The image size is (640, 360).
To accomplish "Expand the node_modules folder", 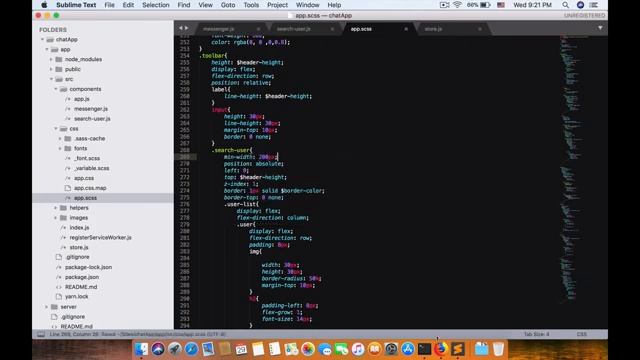I will click(x=51, y=59).
